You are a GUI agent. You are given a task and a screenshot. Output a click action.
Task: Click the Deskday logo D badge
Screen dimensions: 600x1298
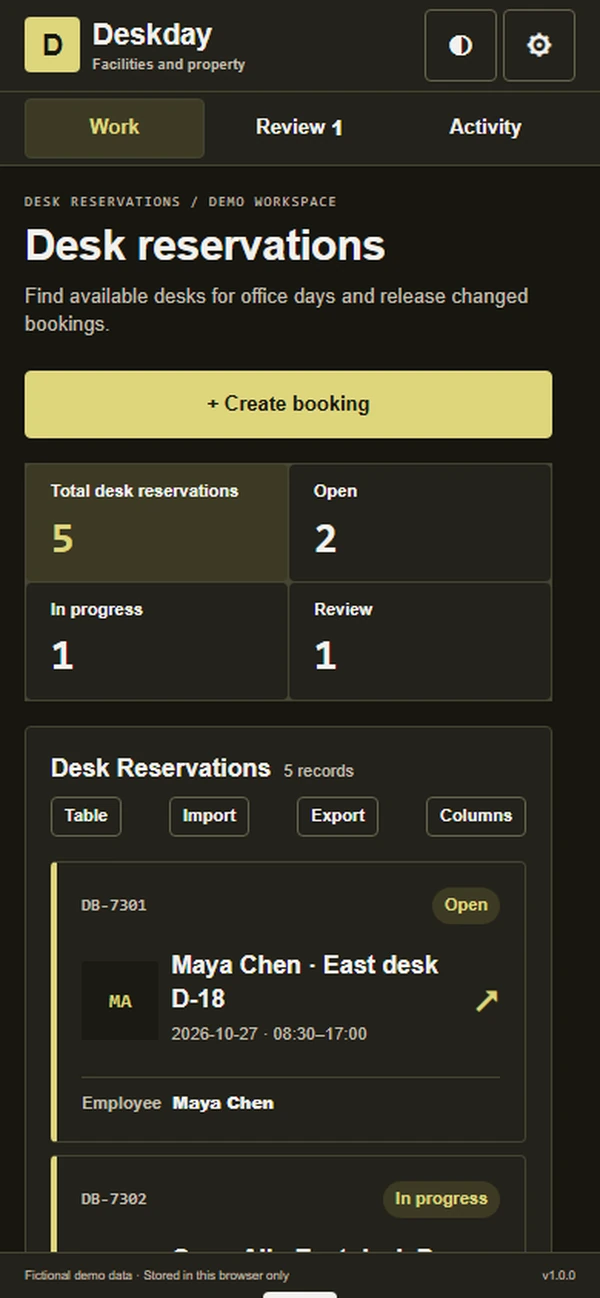point(52,45)
